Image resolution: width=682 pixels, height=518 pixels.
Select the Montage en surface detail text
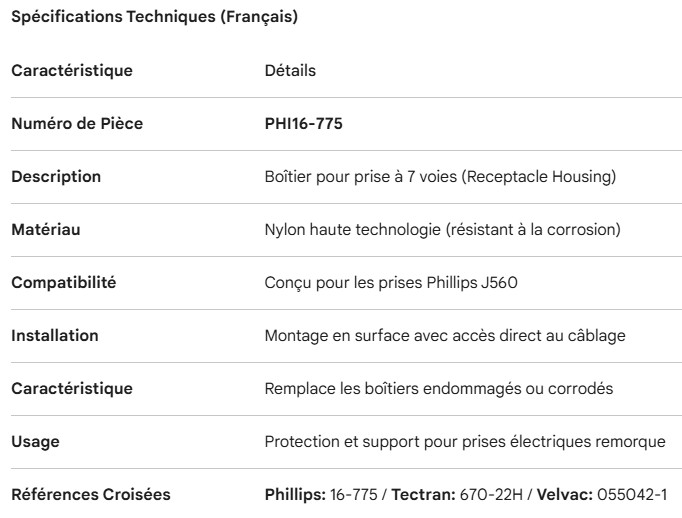pyautogui.click(x=445, y=336)
